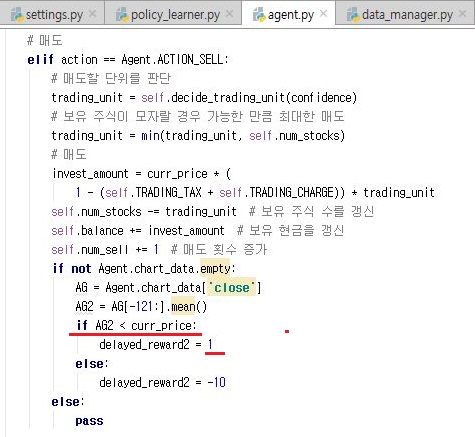Viewport: 475px width, 437px height.
Task: Click the line 'elif action == Agent.ACTION_SELL:'
Action: coord(128,60)
